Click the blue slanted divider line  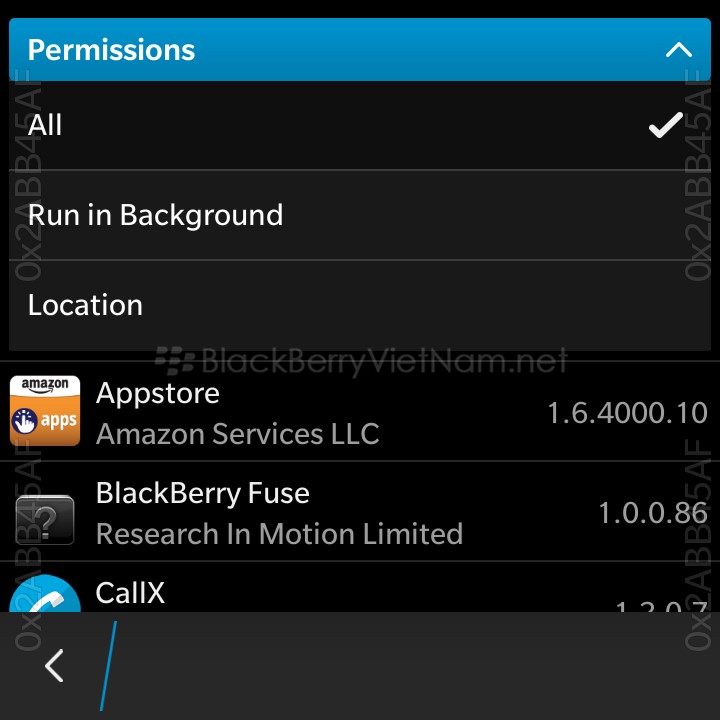108,666
